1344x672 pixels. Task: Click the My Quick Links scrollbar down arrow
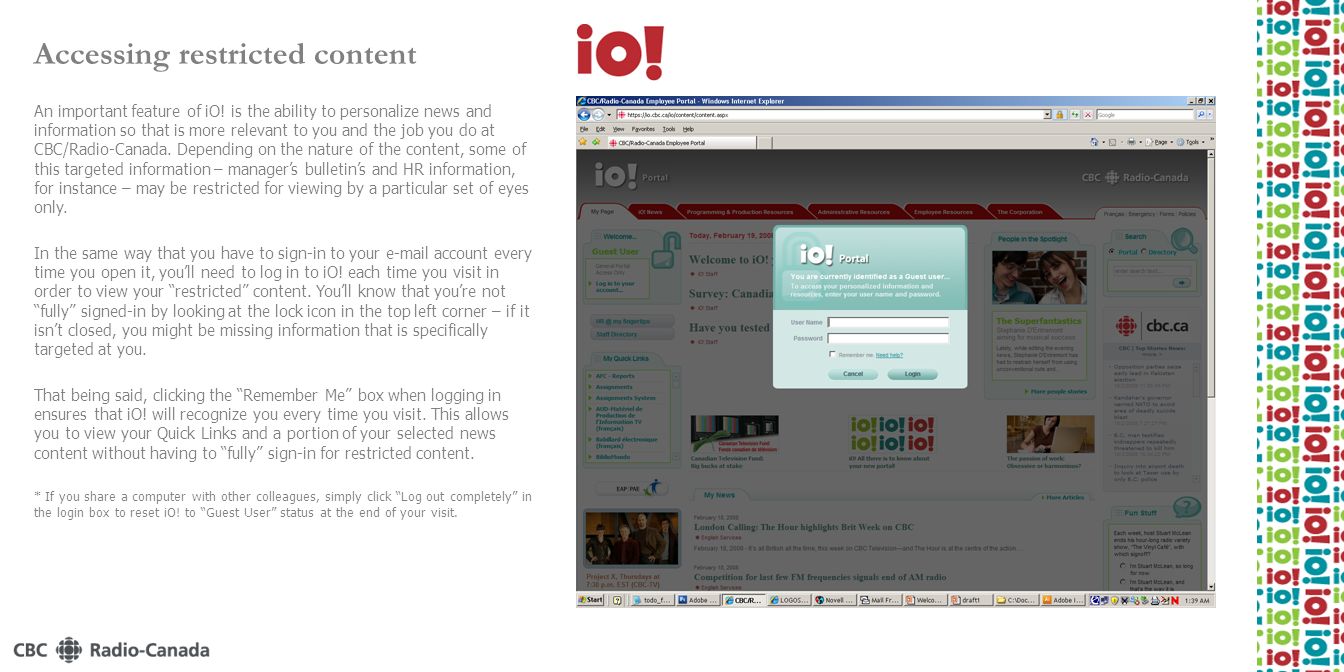click(x=675, y=456)
